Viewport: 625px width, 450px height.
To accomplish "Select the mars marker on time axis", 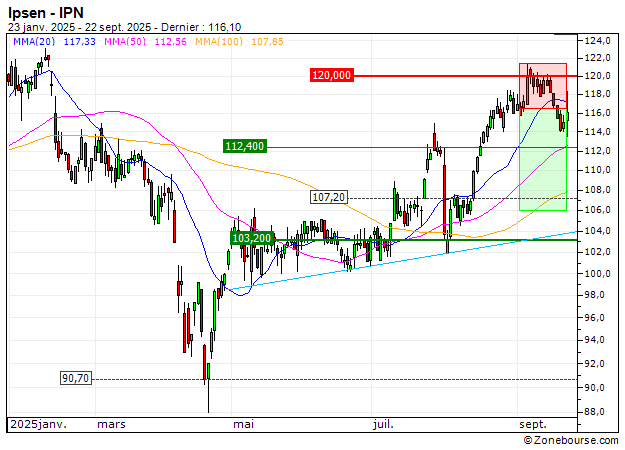I will (111, 424).
